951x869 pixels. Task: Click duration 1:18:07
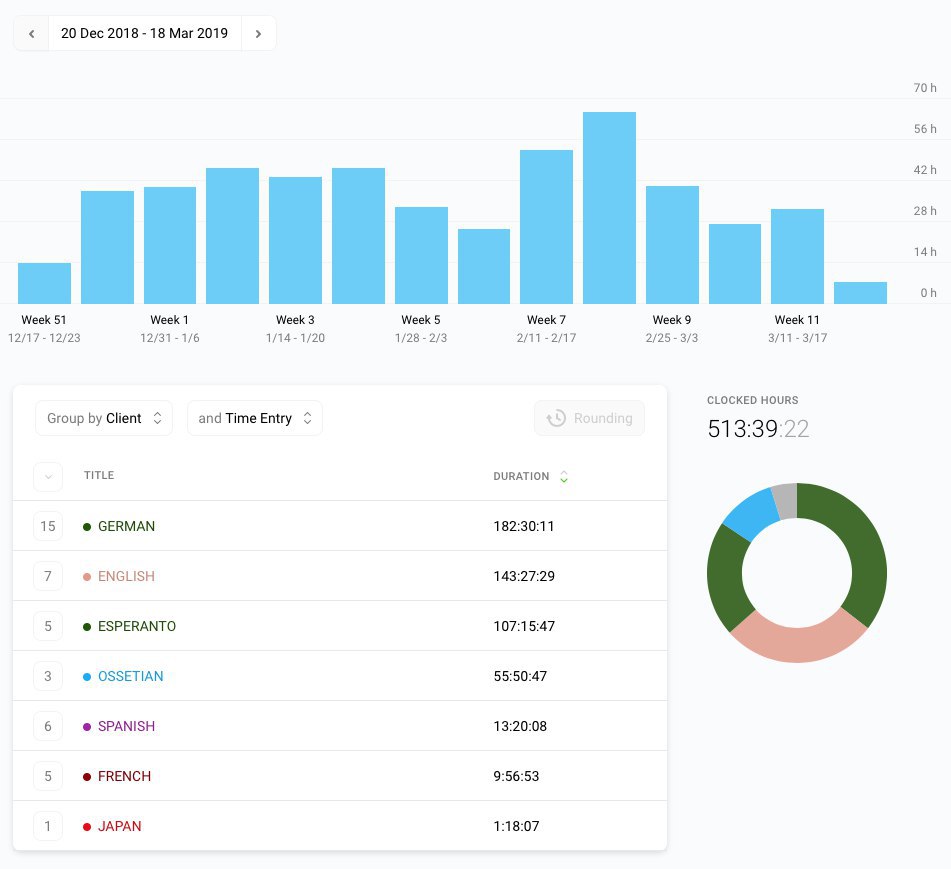pyautogui.click(x=516, y=827)
